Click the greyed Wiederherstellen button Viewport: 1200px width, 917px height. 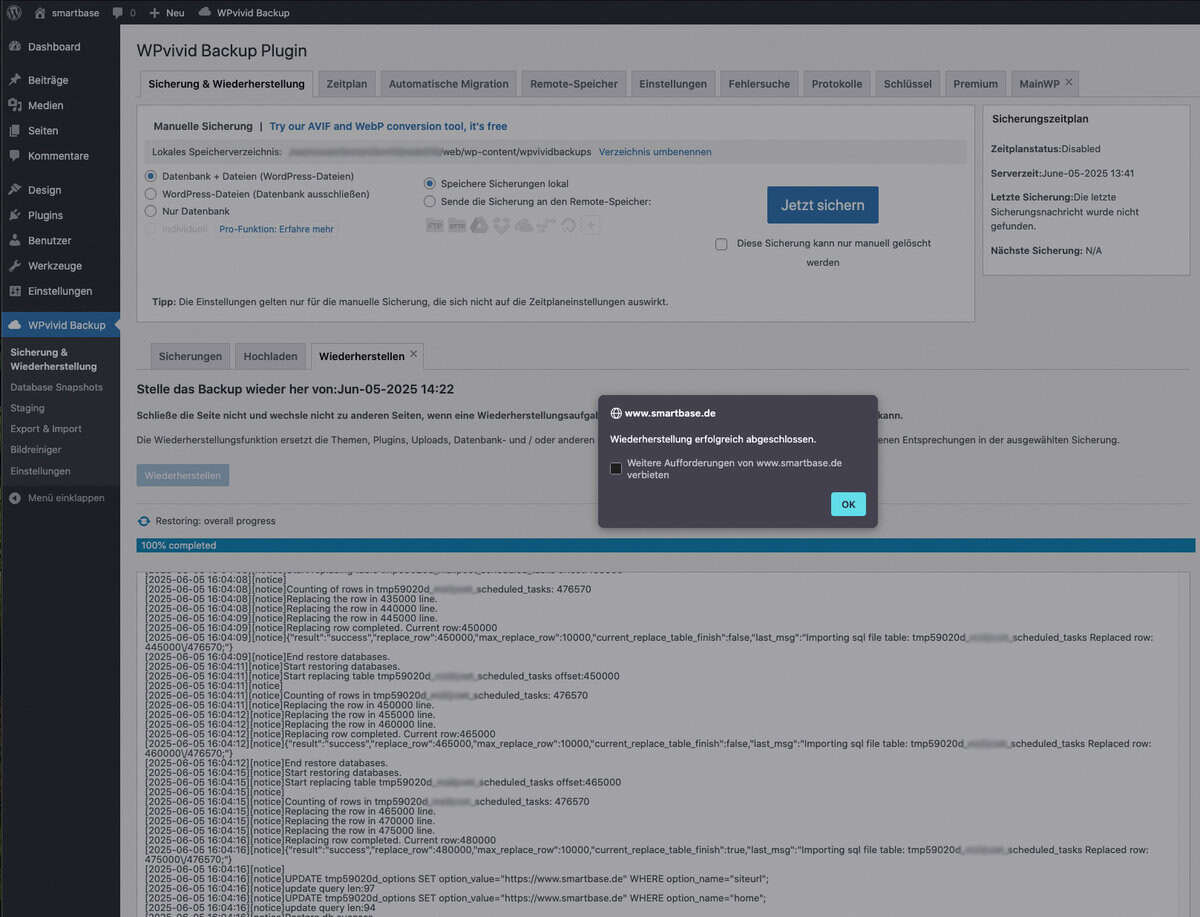183,475
